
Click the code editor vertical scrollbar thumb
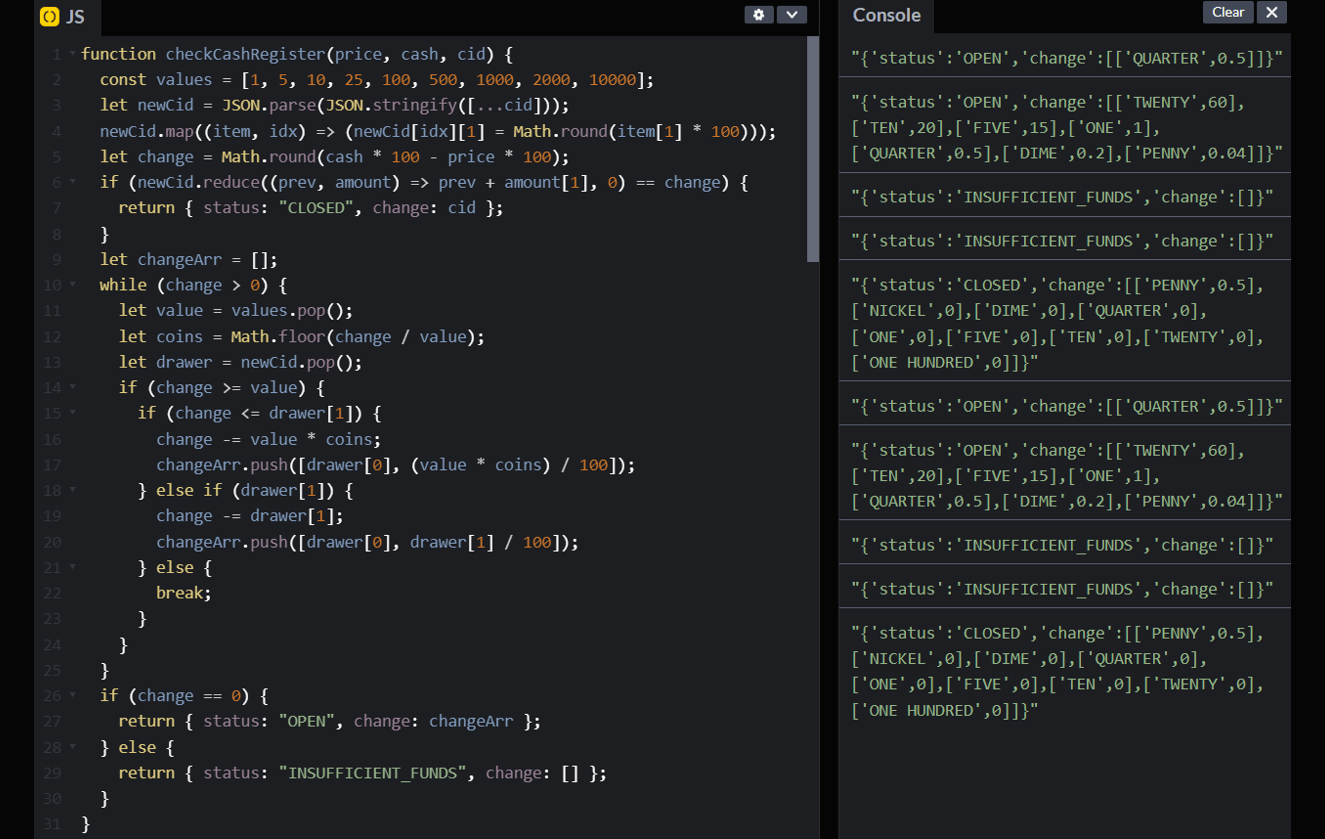(813, 150)
